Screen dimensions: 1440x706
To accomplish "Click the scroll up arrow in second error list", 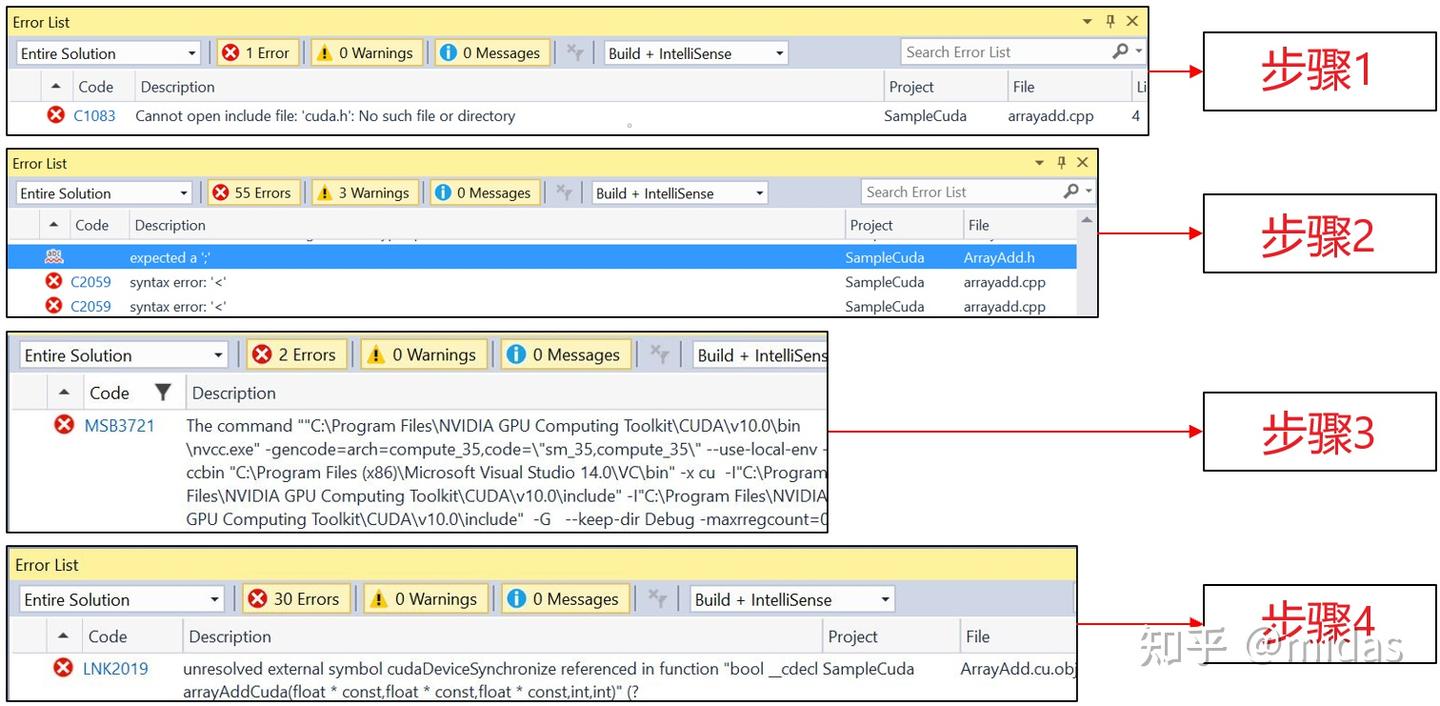I will pos(1087,220).
